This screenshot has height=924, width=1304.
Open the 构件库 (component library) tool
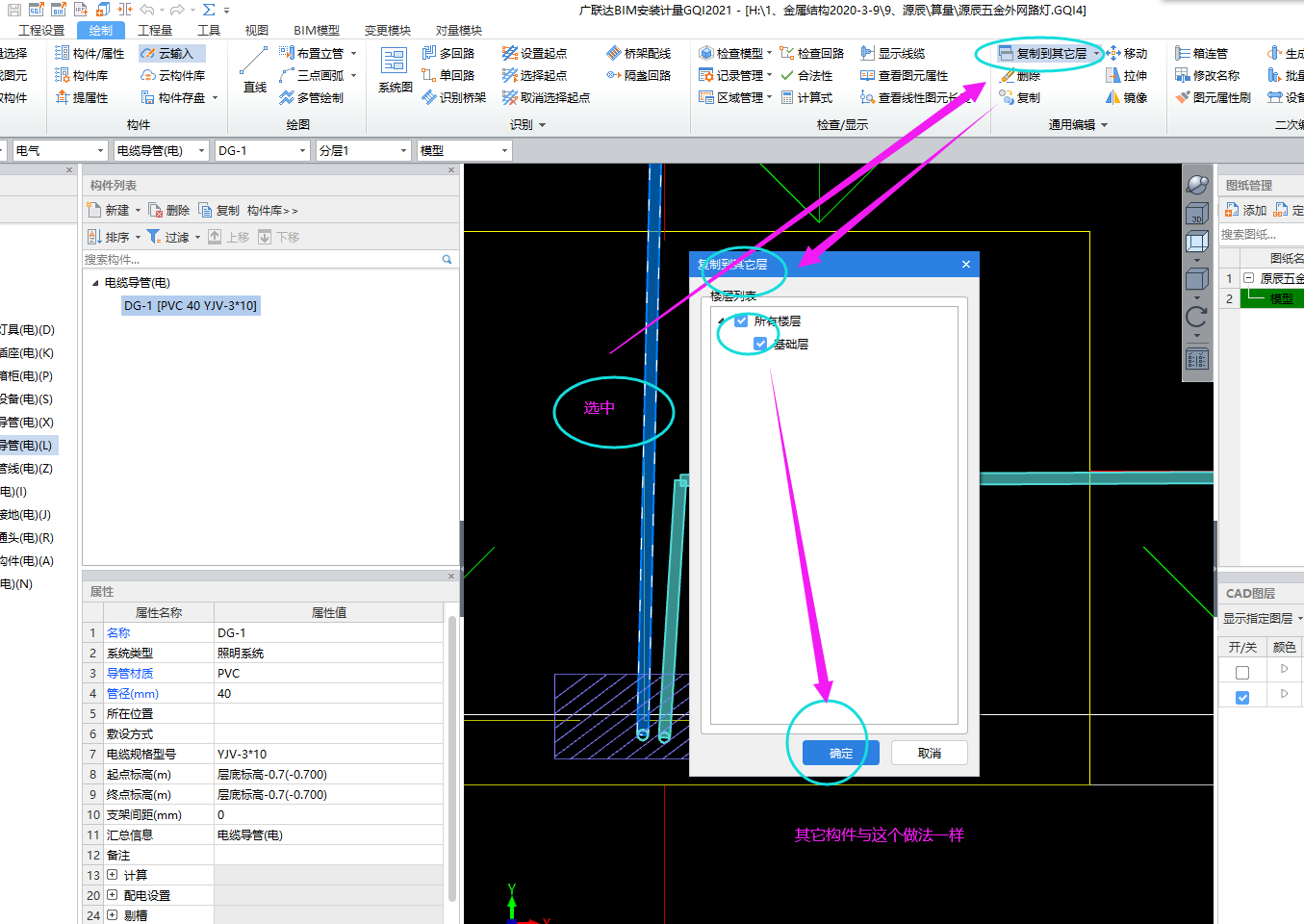[81, 75]
